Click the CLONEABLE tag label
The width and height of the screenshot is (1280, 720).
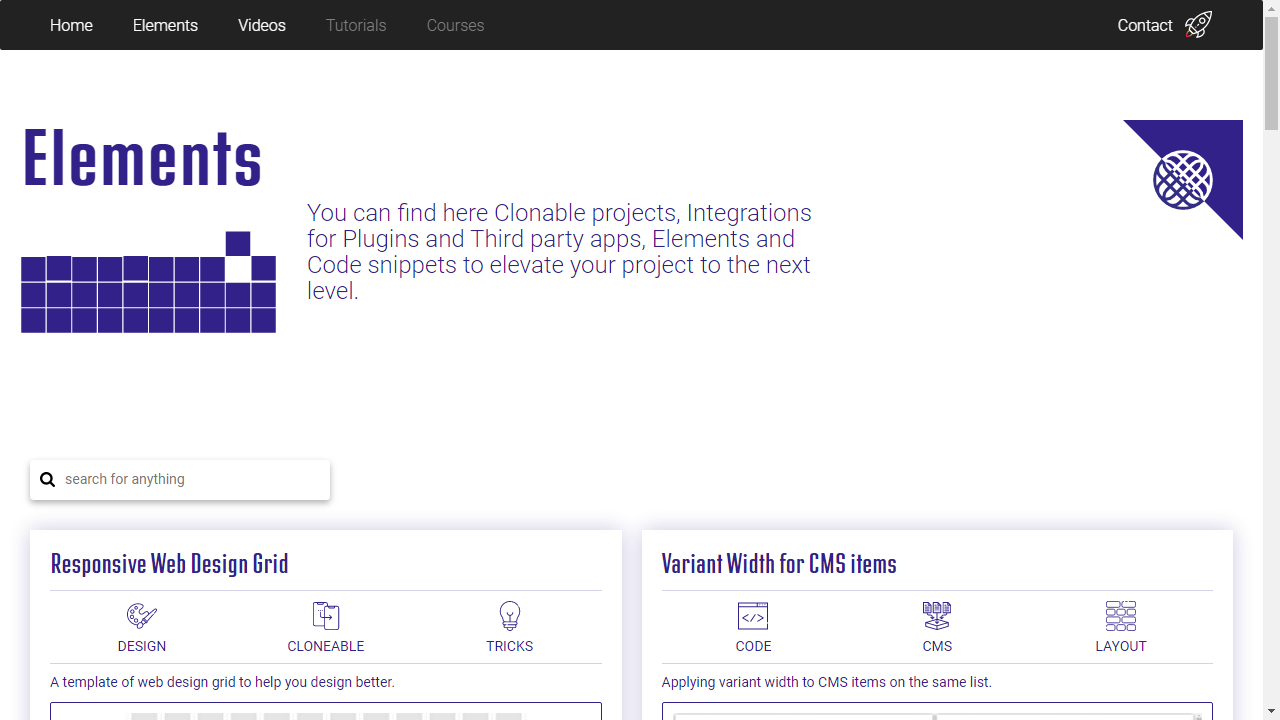(326, 646)
